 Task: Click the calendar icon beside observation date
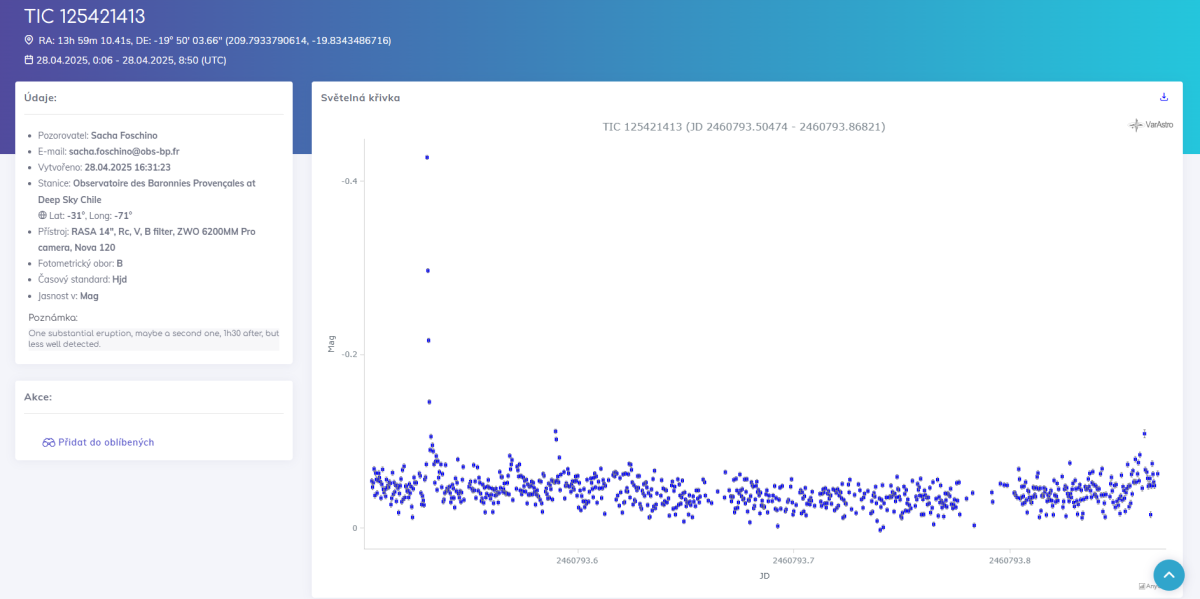point(29,60)
